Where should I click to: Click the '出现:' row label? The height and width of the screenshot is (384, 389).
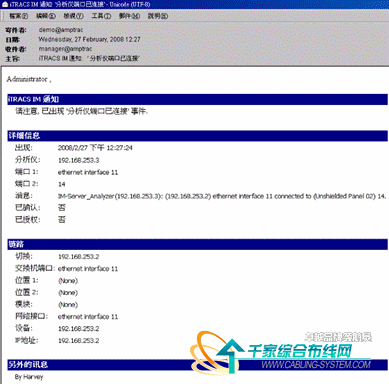tap(24, 148)
